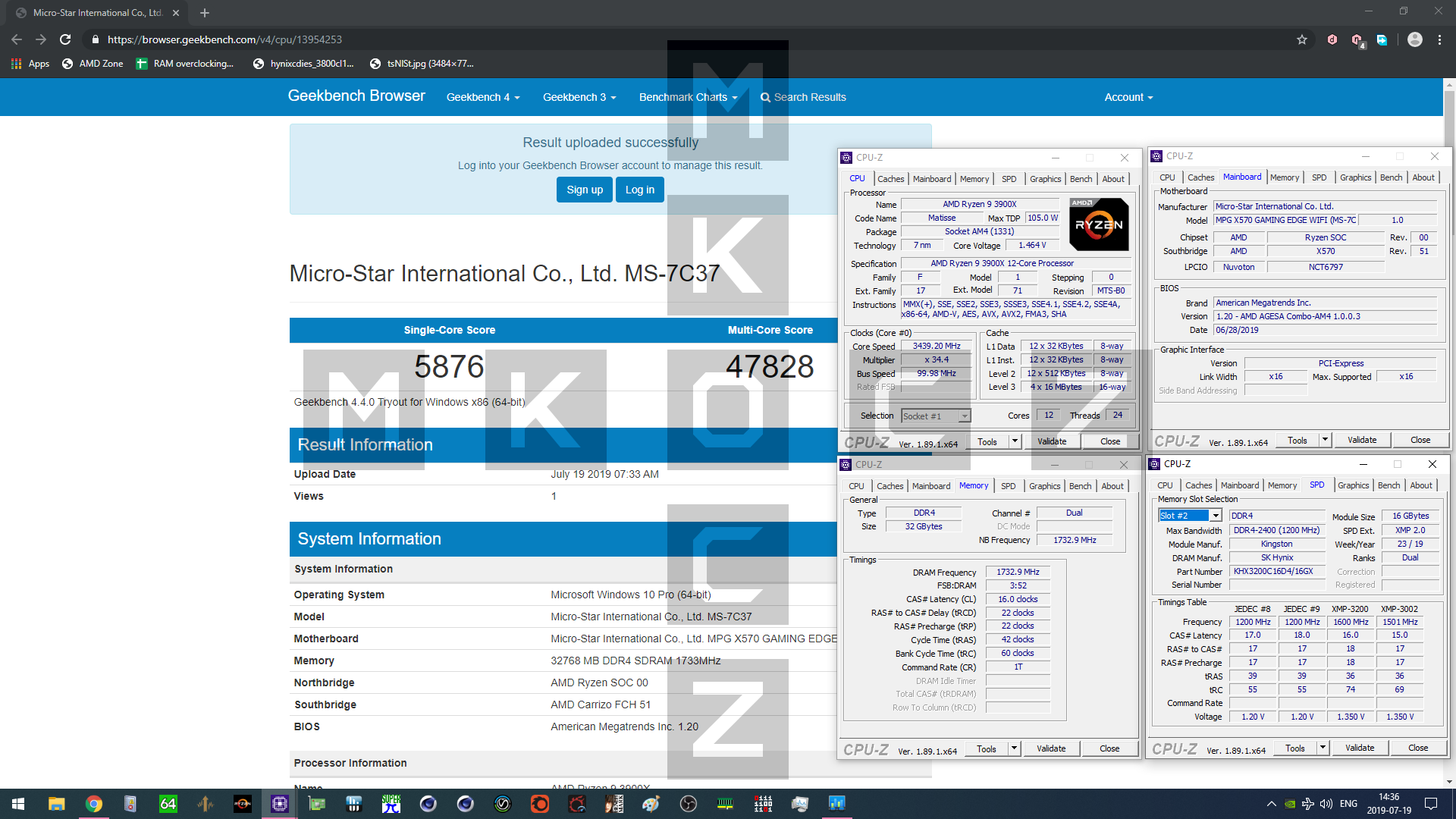Image resolution: width=1456 pixels, height=819 pixels.
Task: Click CPU-Z purple chip taskbar icon
Action: (x=279, y=804)
